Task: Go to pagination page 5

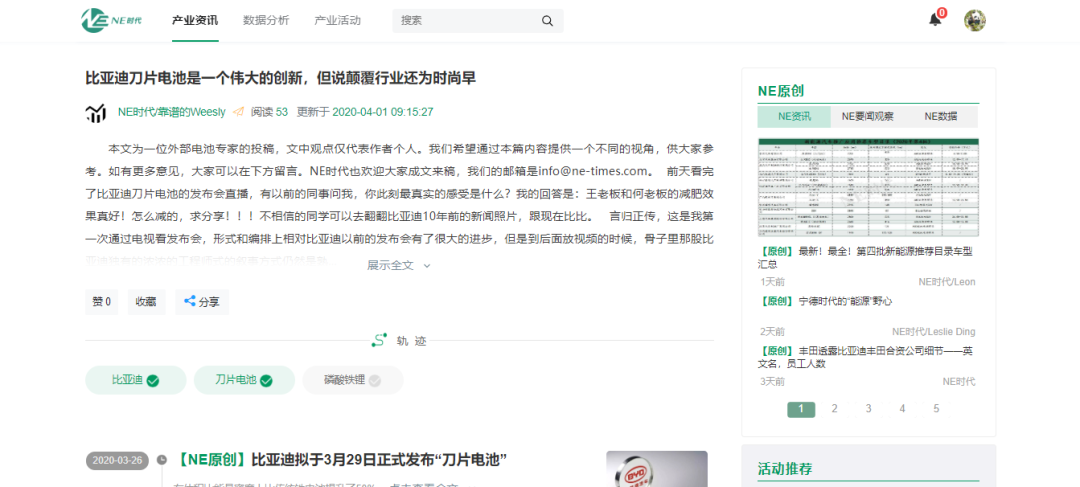Action: click(x=936, y=409)
